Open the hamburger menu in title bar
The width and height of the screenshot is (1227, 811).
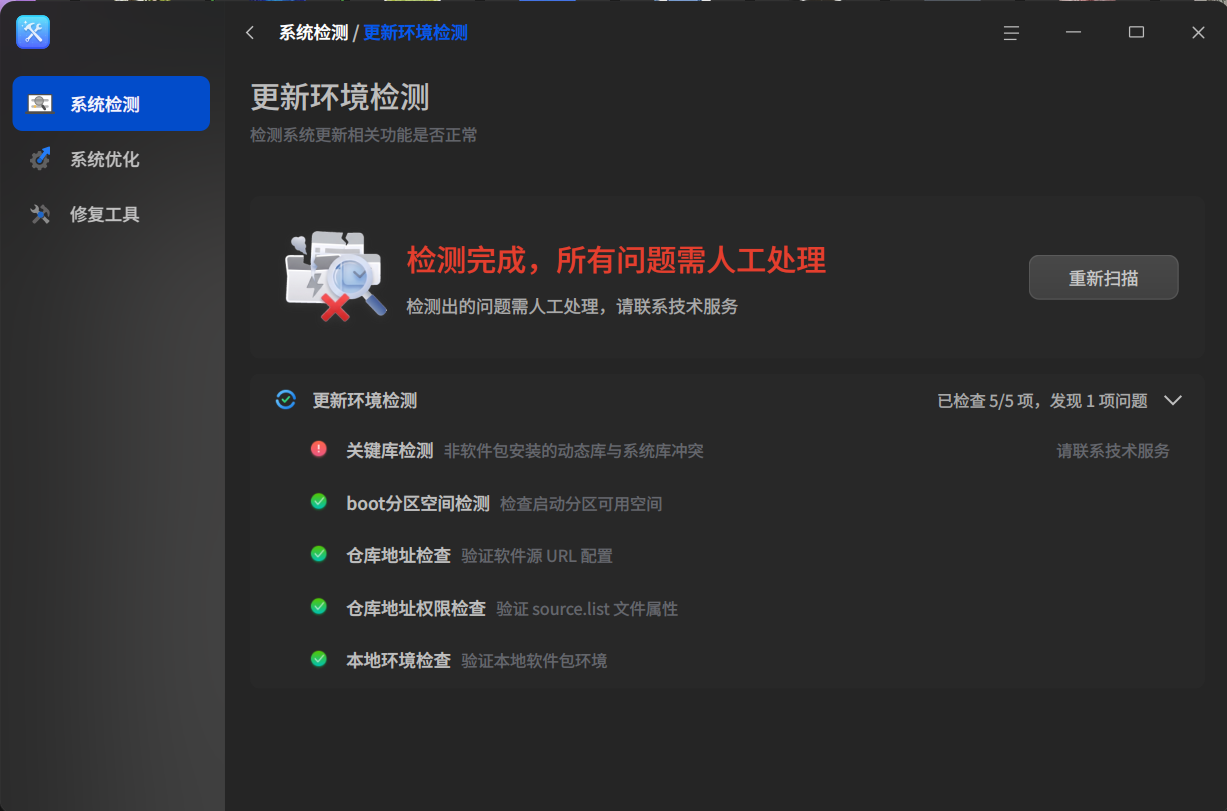[1011, 33]
